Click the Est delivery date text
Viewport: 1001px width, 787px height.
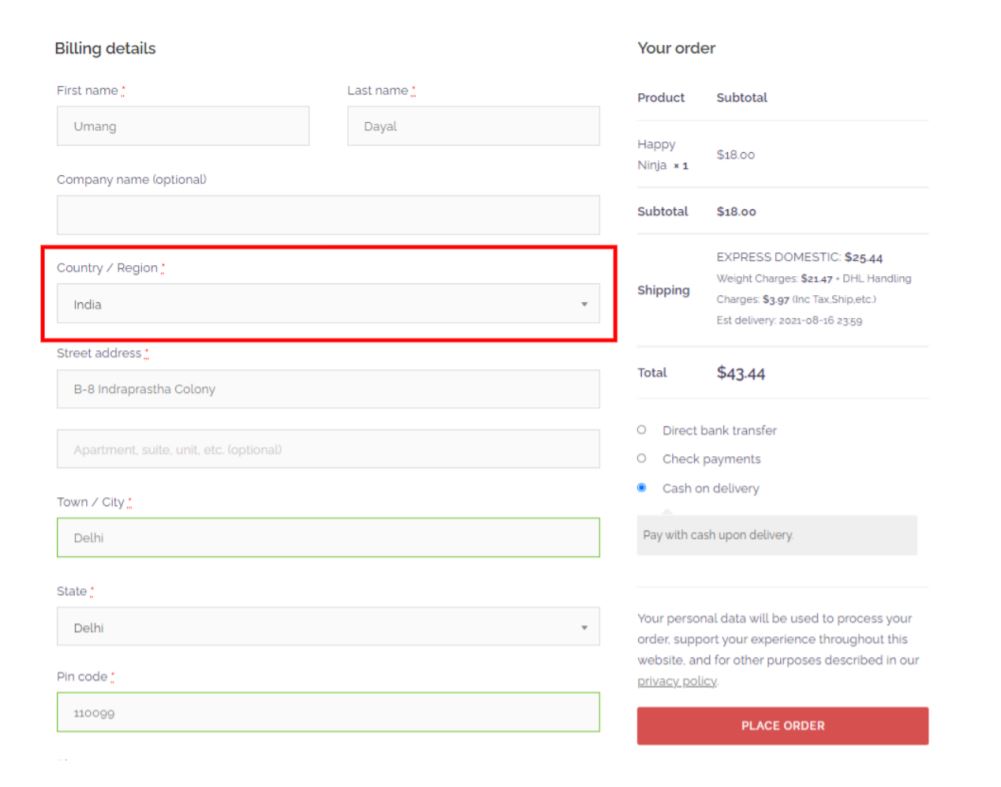pos(789,320)
